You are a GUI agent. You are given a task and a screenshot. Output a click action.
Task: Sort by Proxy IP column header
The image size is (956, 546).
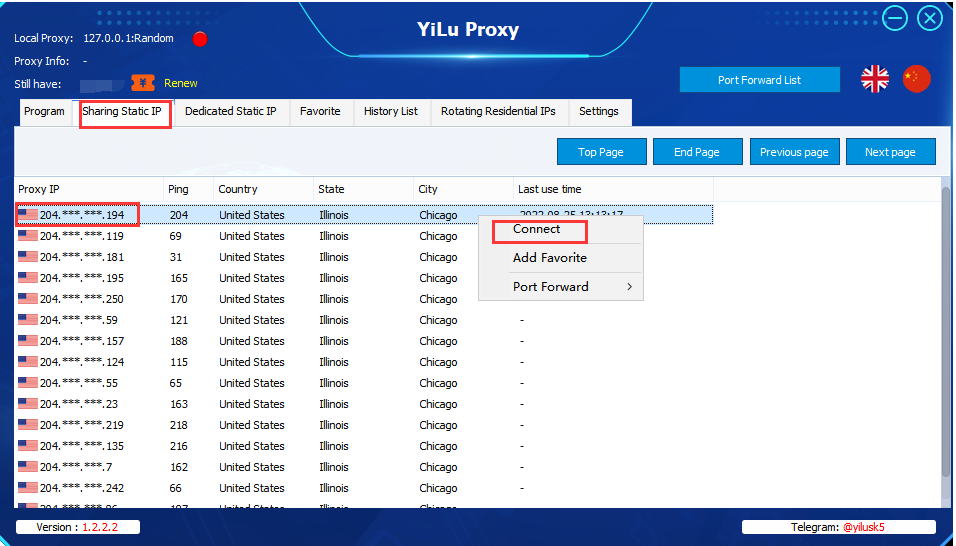(x=89, y=190)
